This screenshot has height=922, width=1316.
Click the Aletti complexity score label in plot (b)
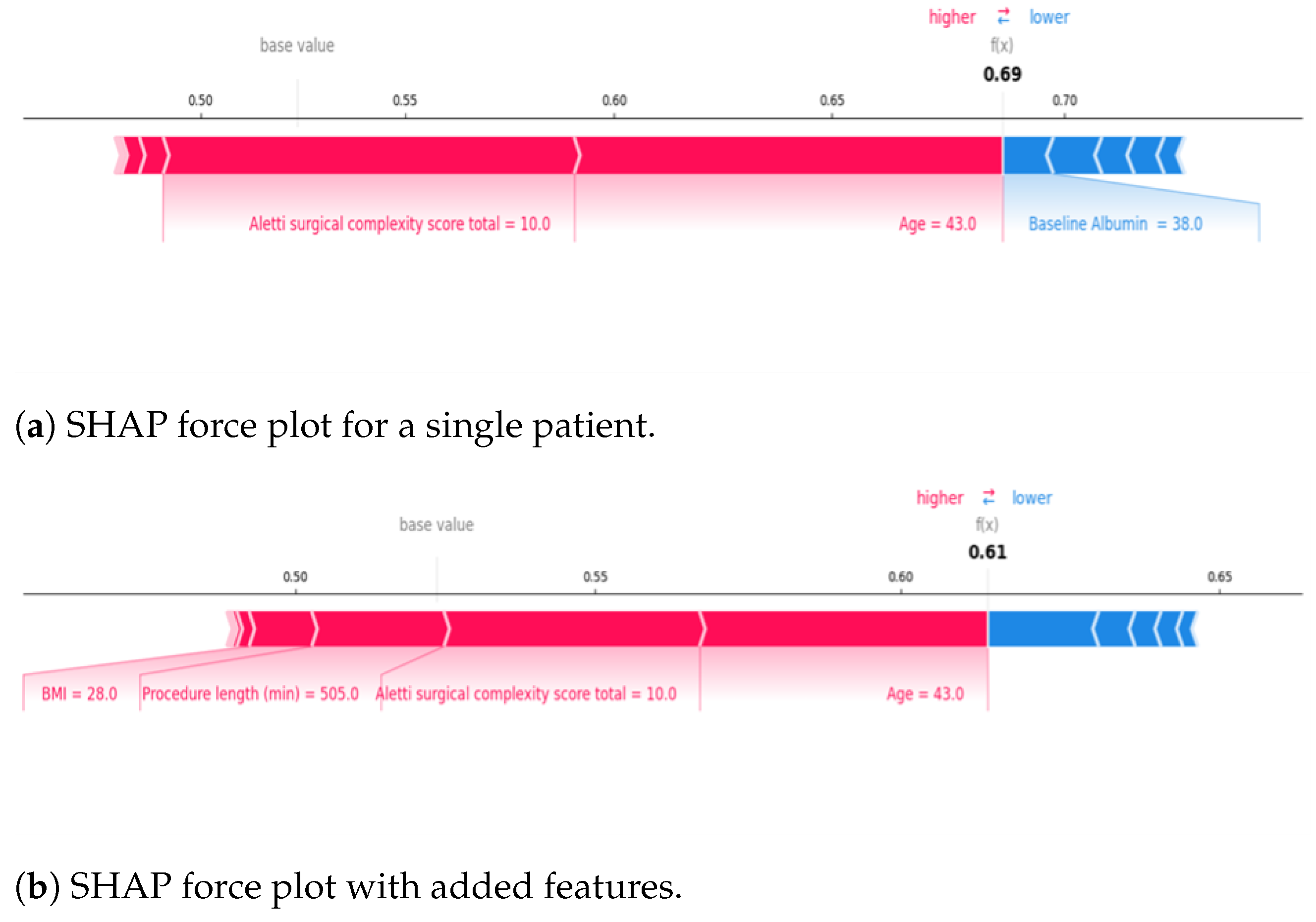click(x=526, y=694)
